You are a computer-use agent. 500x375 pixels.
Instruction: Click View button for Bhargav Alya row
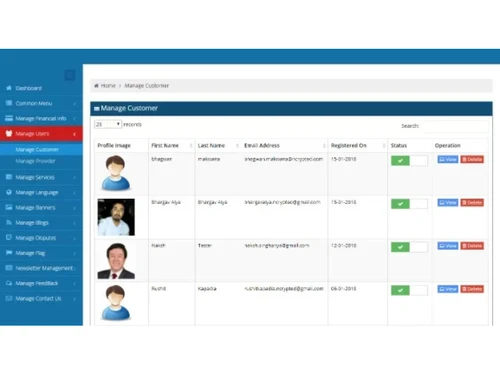tap(448, 203)
